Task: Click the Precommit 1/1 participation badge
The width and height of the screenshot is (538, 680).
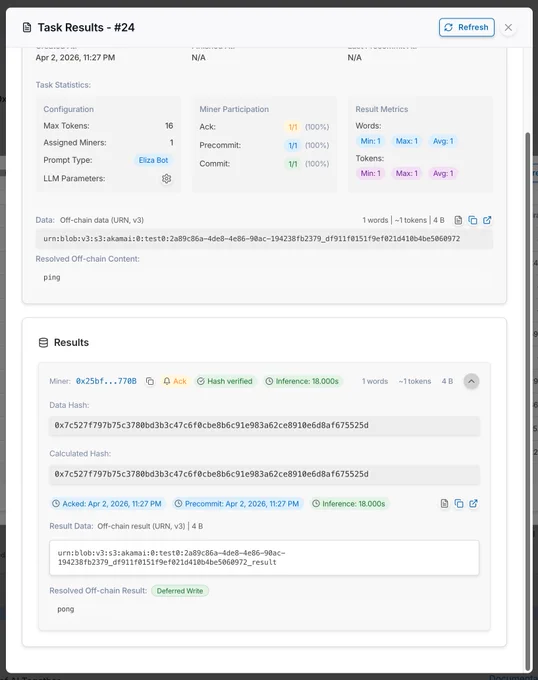Action: click(293, 145)
